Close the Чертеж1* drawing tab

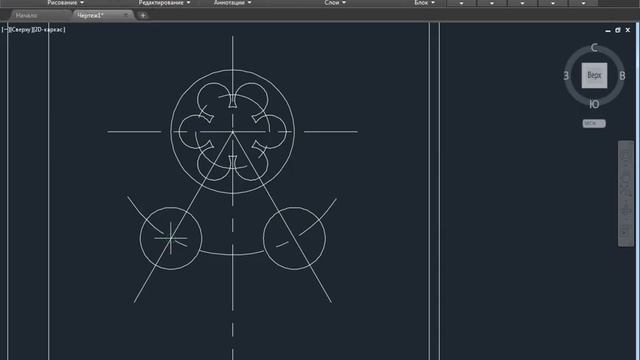[x=126, y=16]
